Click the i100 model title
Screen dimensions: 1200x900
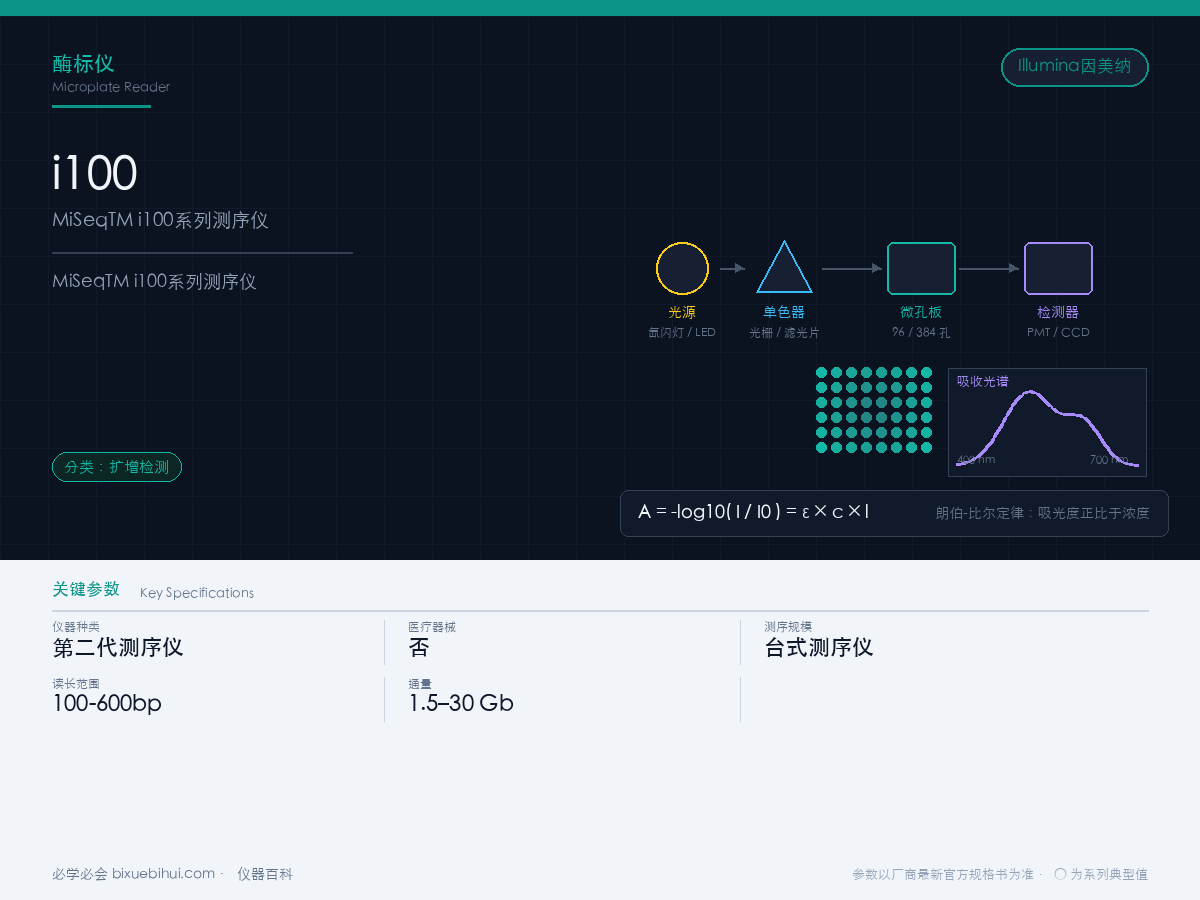(x=94, y=173)
